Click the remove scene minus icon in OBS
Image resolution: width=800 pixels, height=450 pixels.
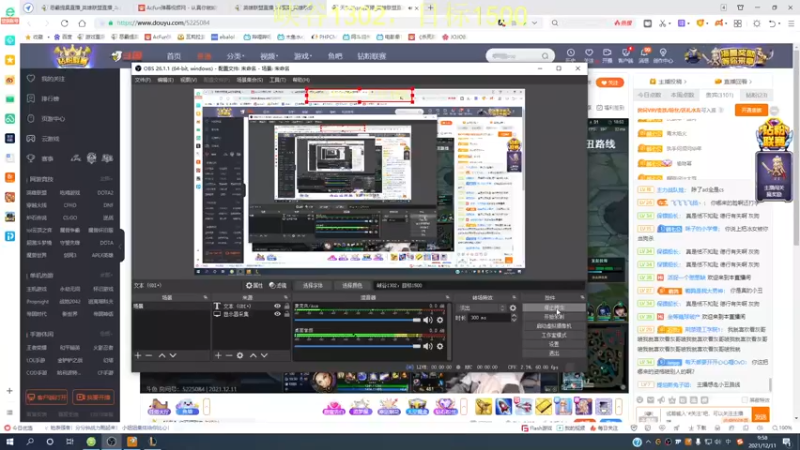tap(149, 355)
